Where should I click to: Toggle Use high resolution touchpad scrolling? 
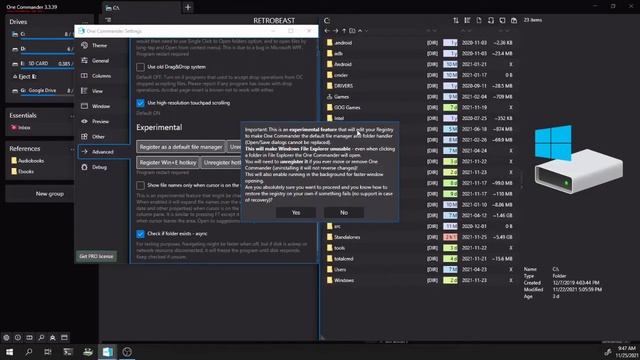pyautogui.click(x=140, y=103)
